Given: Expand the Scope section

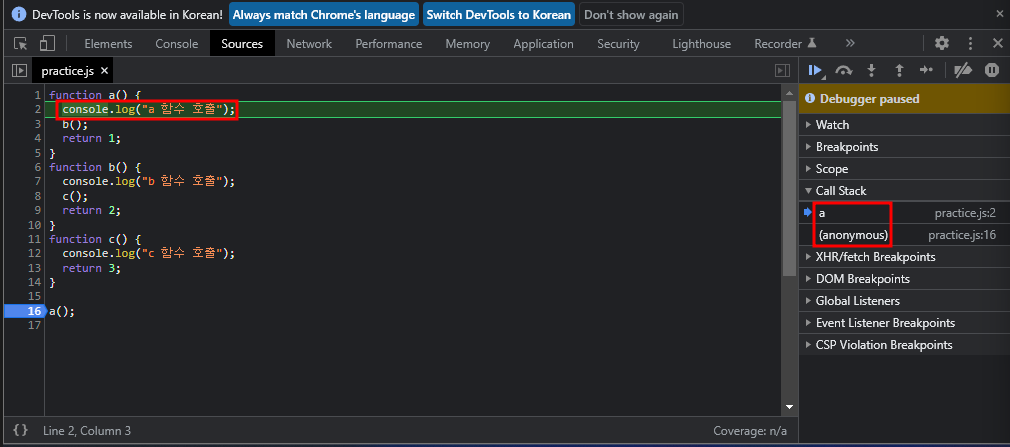Looking at the screenshot, I should (904, 169).
